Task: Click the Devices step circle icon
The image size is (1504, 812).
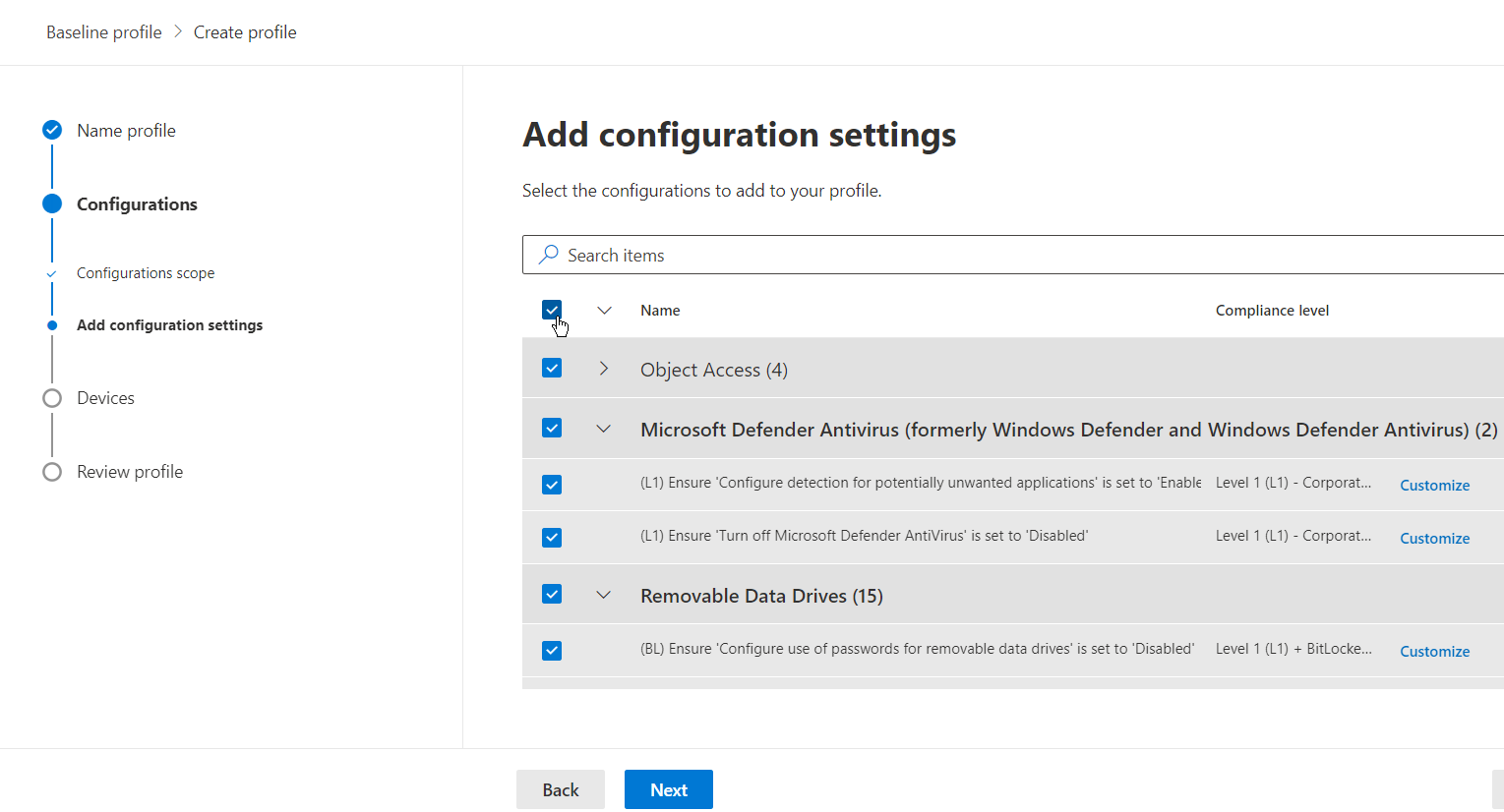Action: coord(52,398)
